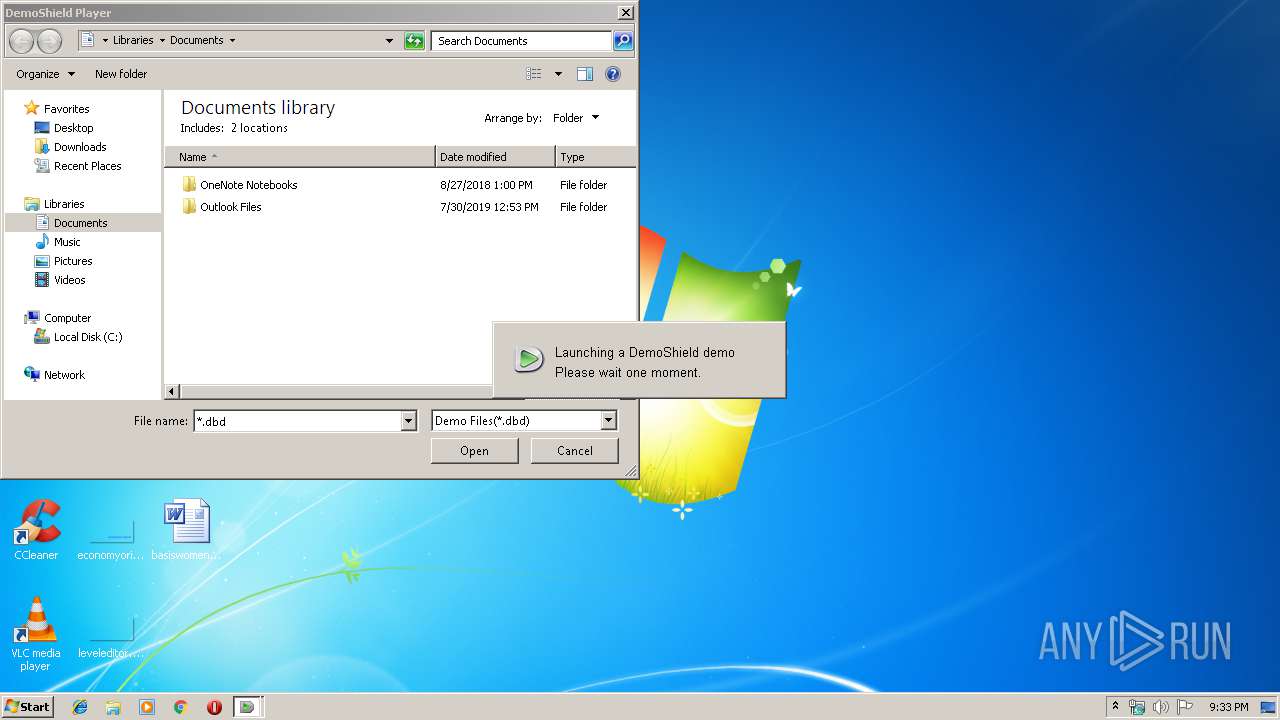The image size is (1280, 720).
Task: Show hidden tray icons arrow
Action: 1115,706
